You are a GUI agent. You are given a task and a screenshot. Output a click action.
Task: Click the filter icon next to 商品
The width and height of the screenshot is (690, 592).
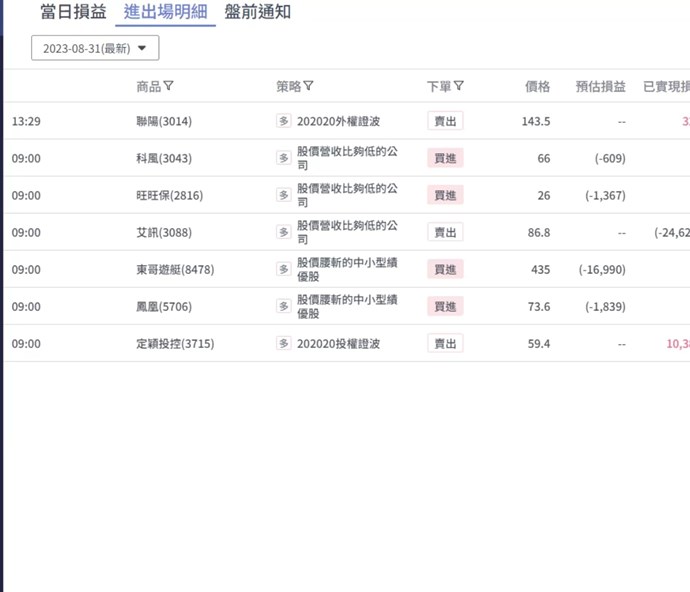[x=169, y=86]
